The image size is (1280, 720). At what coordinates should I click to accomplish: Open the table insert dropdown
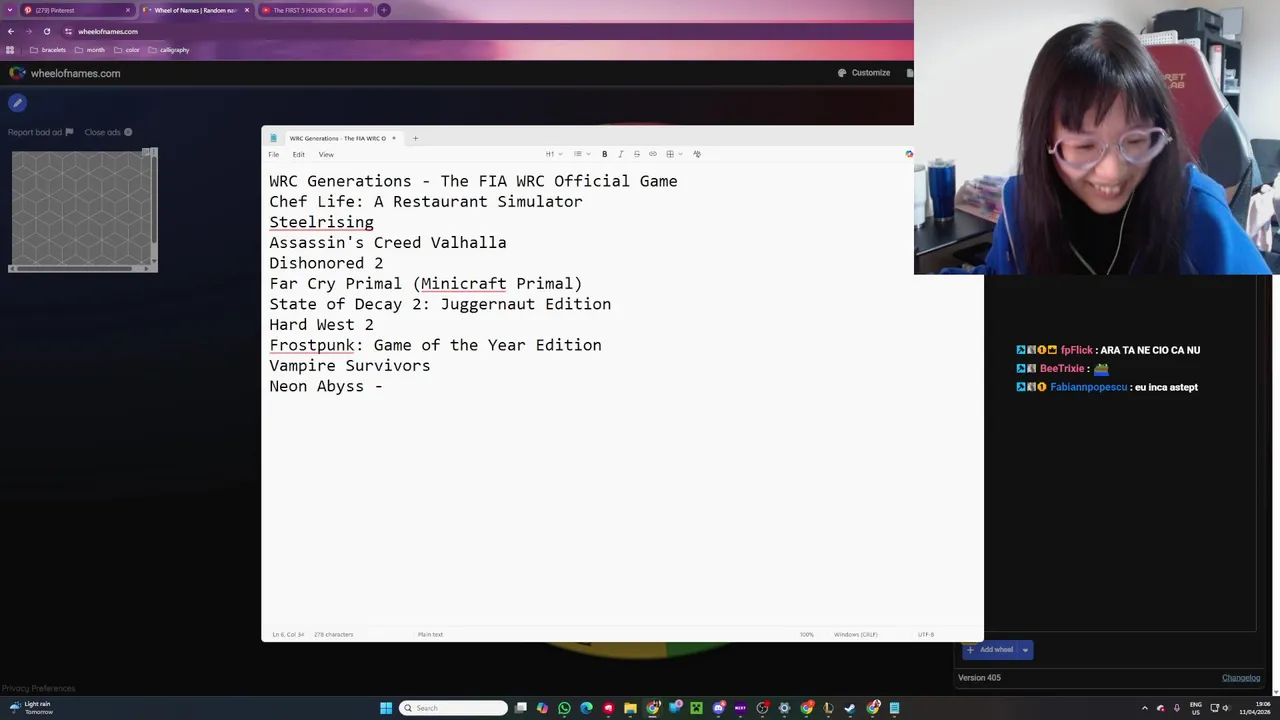point(673,154)
